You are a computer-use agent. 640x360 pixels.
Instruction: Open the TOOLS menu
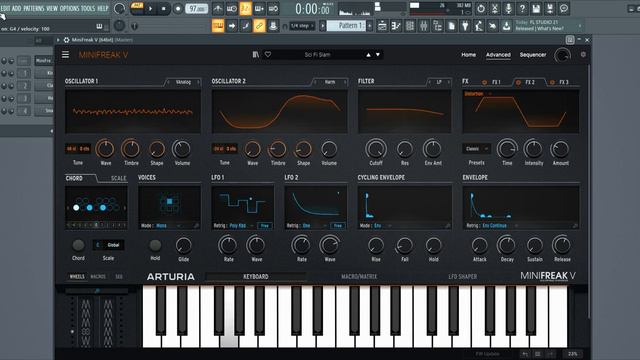[88, 8]
